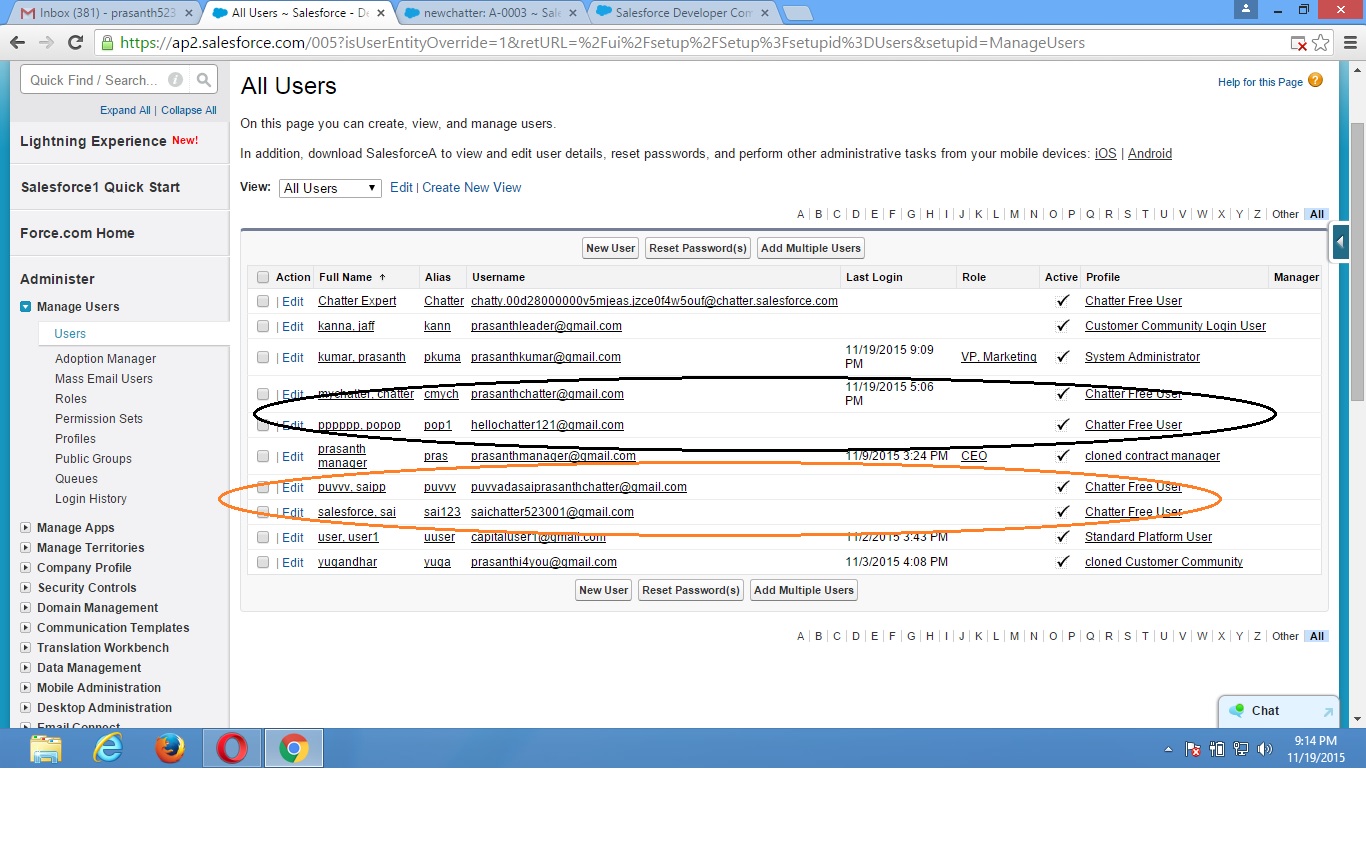Click the Quick Find magnifier icon
The height and width of the screenshot is (849, 1366).
[x=204, y=80]
